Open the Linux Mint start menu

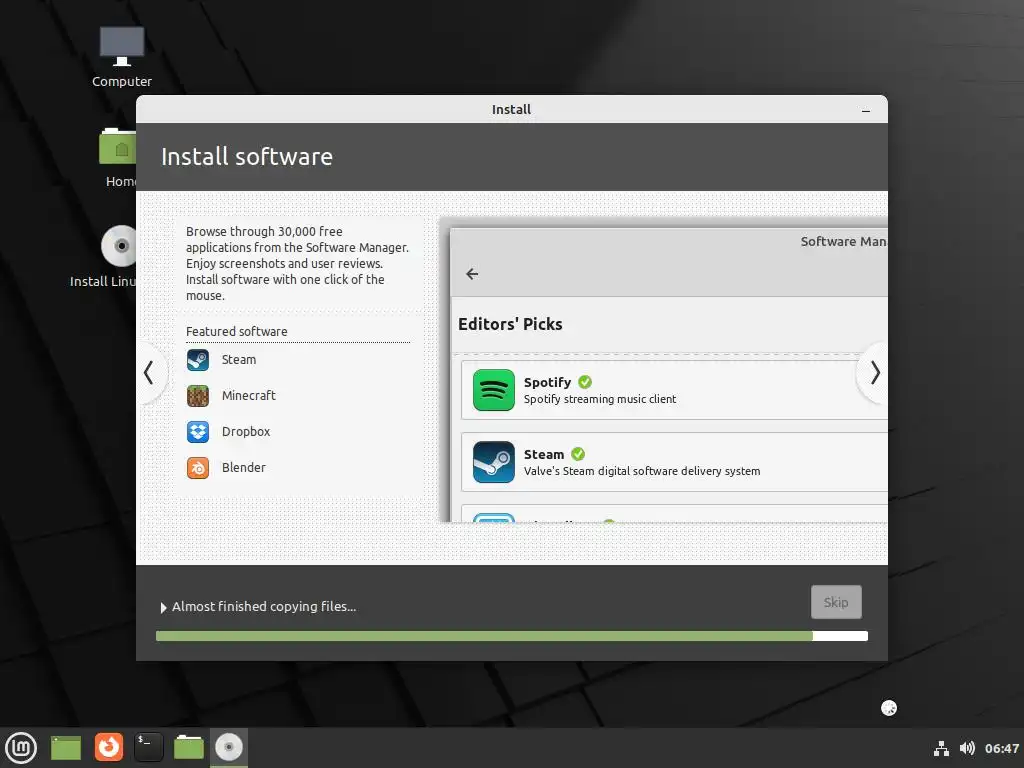[x=21, y=748]
